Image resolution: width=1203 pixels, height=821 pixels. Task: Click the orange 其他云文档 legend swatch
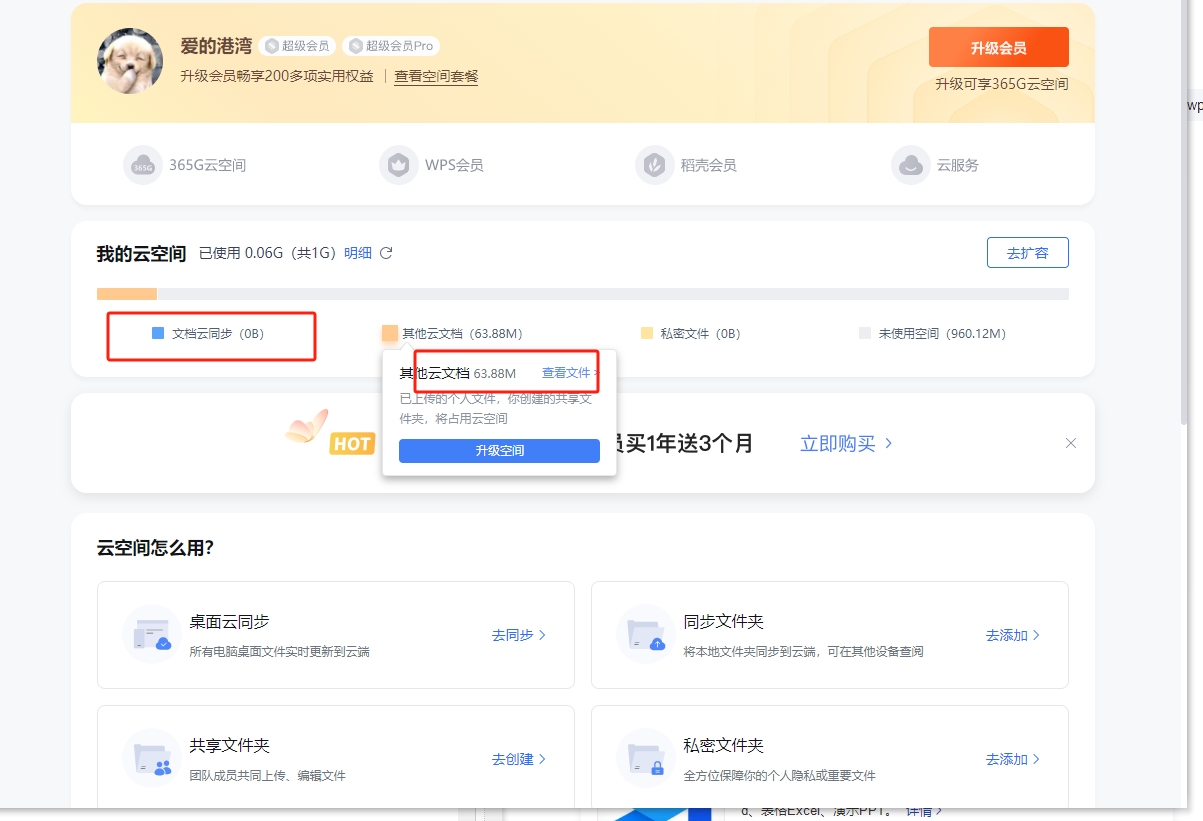coord(390,334)
